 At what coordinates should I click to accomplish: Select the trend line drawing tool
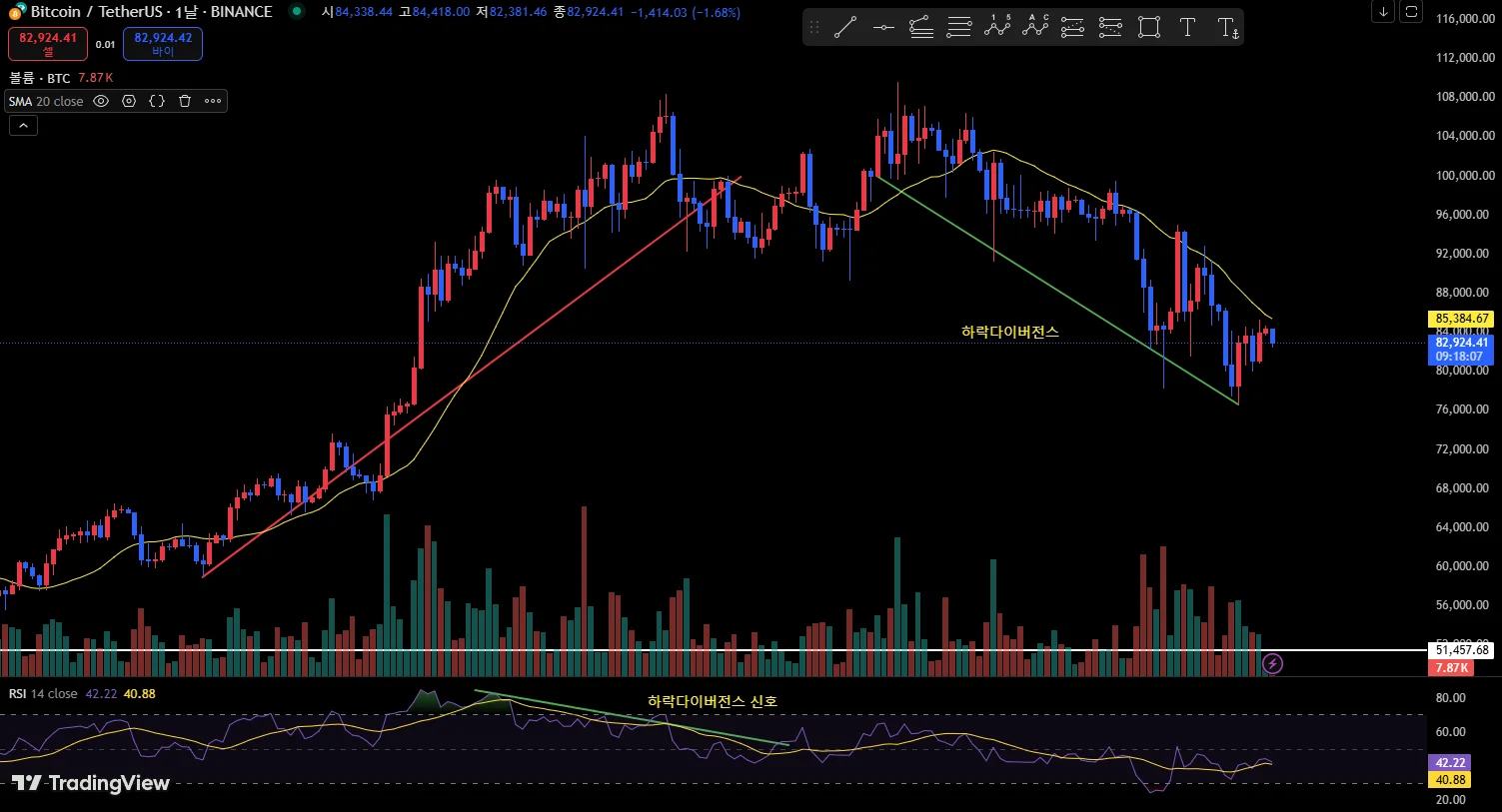tap(845, 28)
